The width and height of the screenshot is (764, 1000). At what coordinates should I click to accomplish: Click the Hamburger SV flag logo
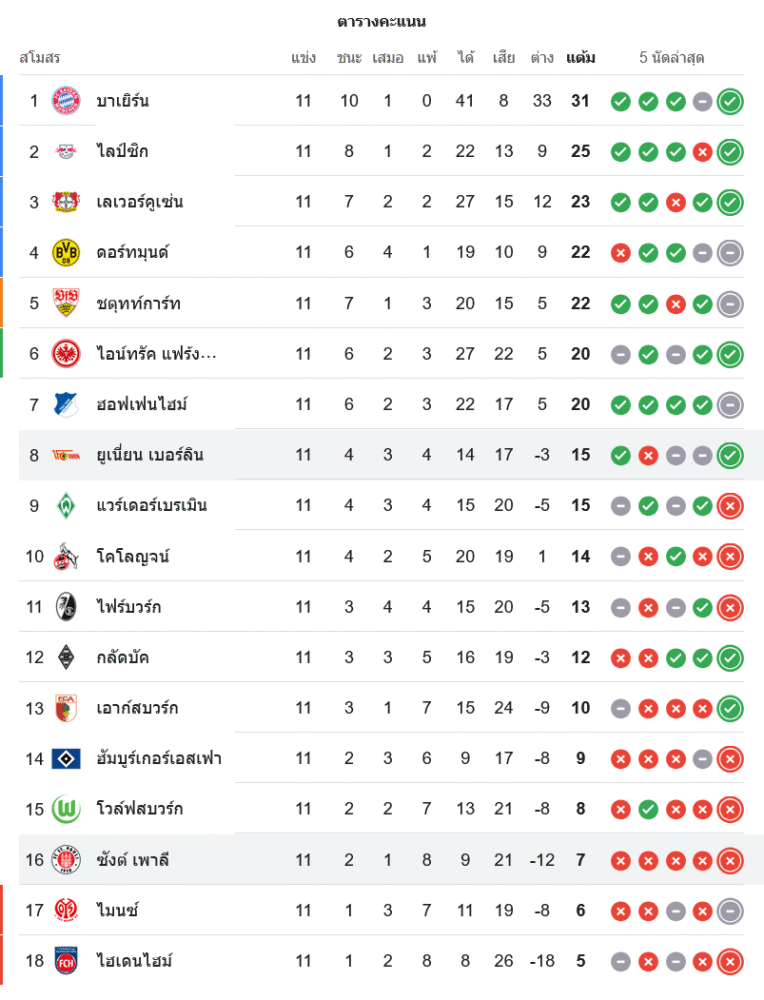click(x=66, y=758)
